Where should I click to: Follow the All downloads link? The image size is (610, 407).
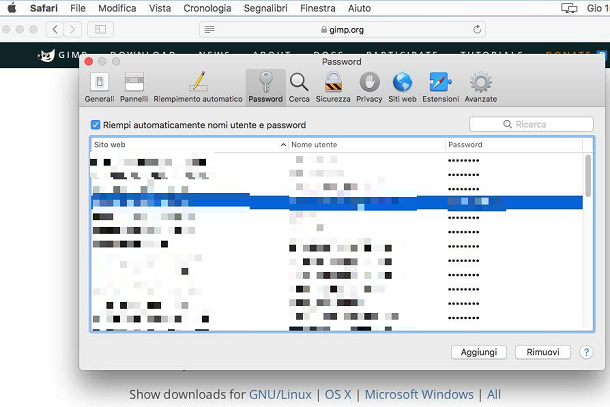point(494,395)
